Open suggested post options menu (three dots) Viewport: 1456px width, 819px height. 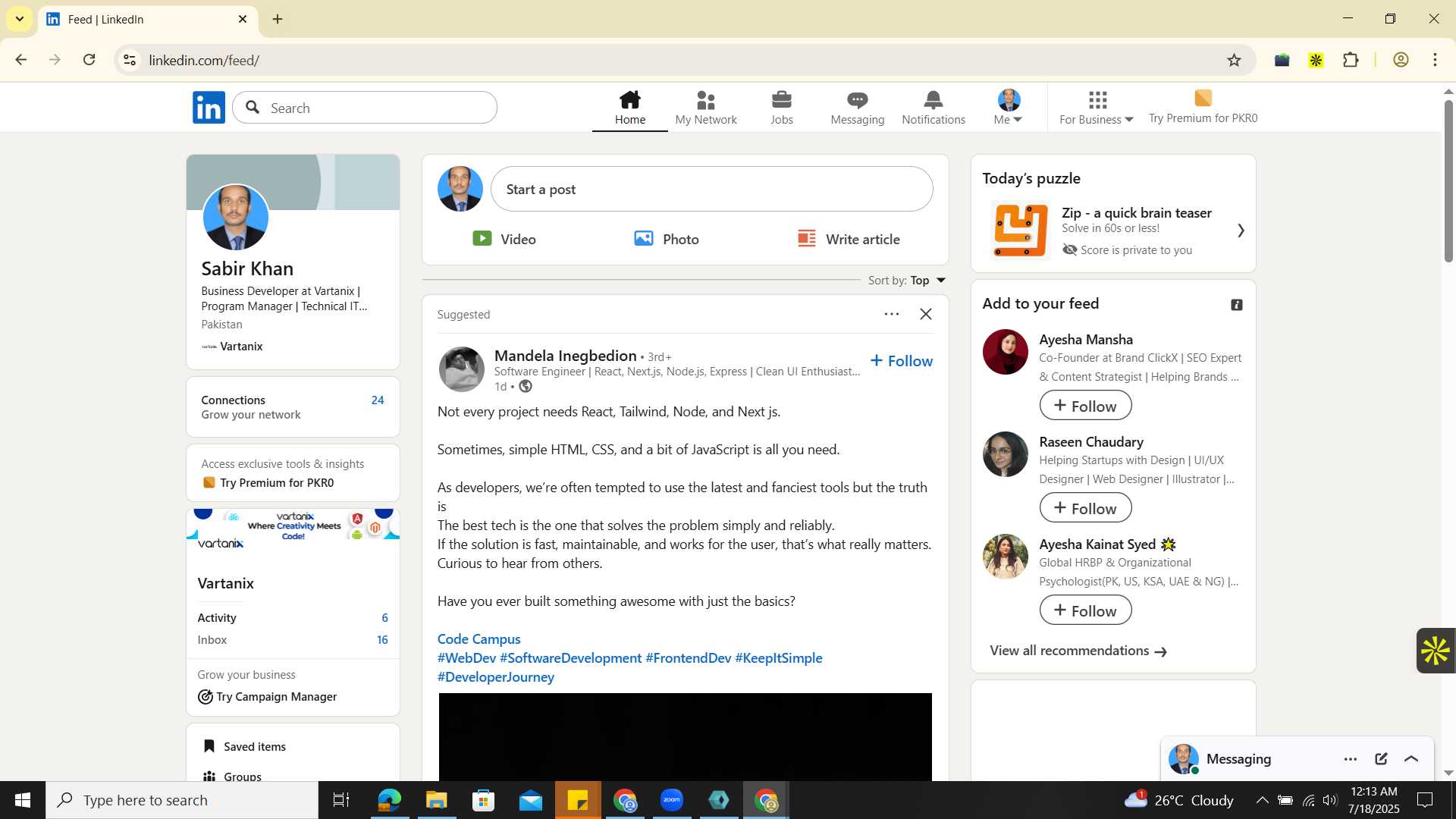(891, 314)
